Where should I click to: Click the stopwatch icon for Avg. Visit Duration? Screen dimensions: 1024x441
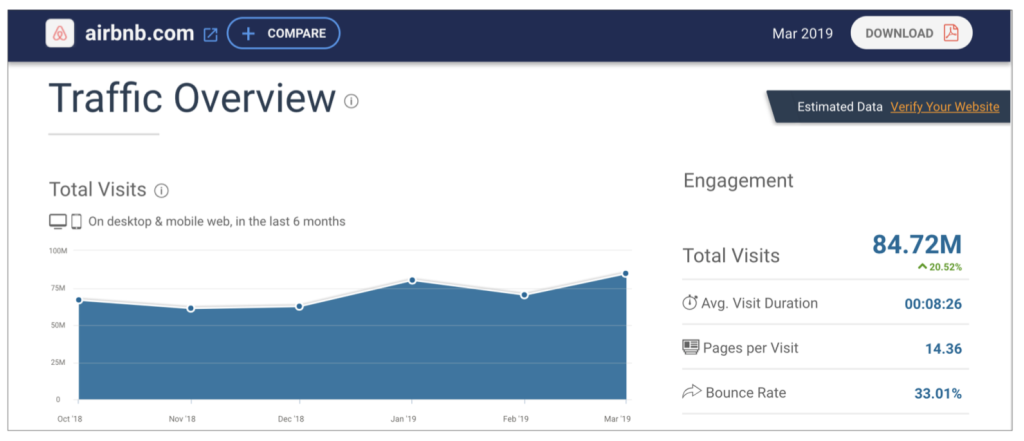pyautogui.click(x=690, y=302)
